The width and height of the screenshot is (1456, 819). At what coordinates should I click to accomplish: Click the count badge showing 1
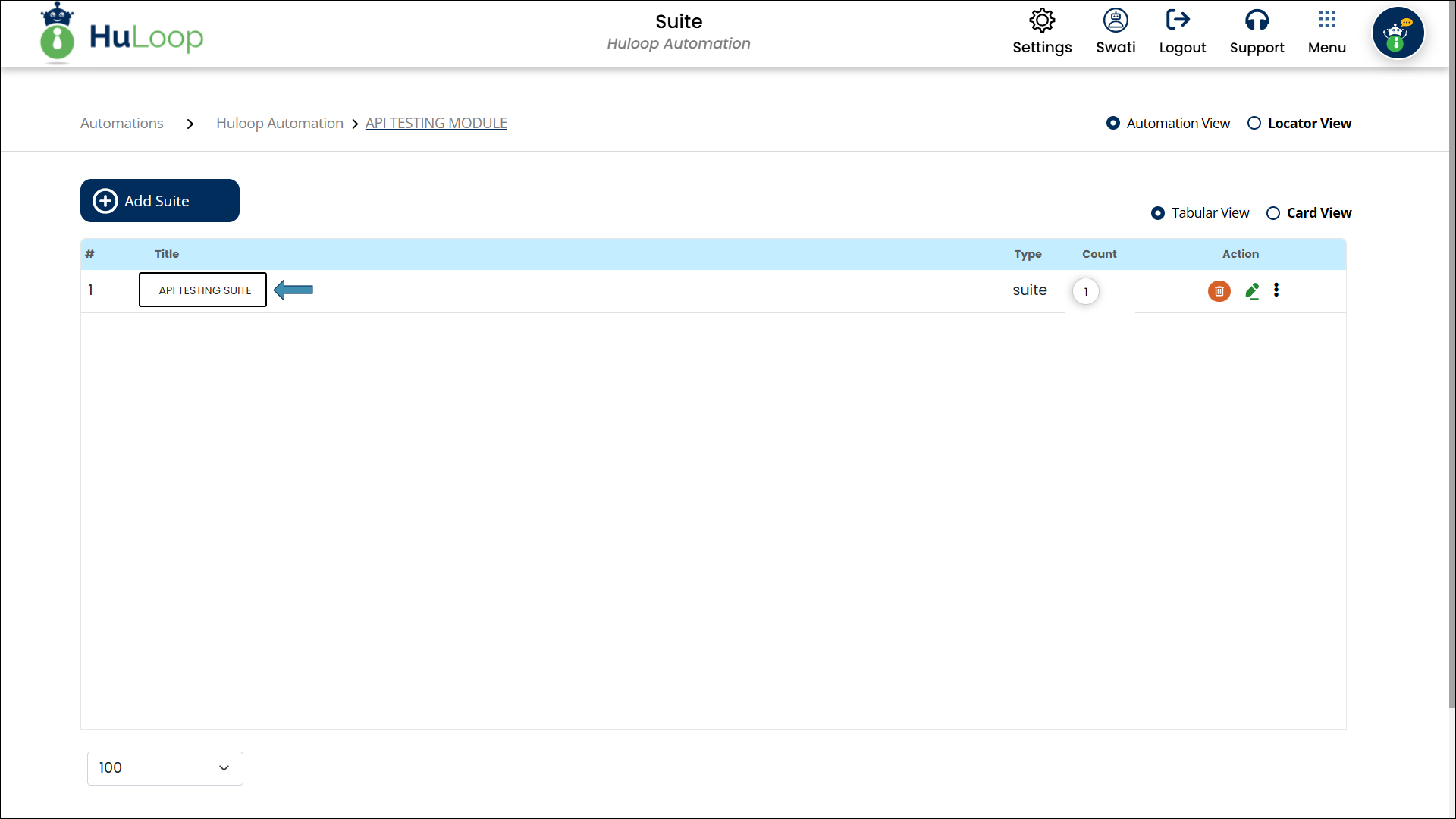(x=1086, y=292)
